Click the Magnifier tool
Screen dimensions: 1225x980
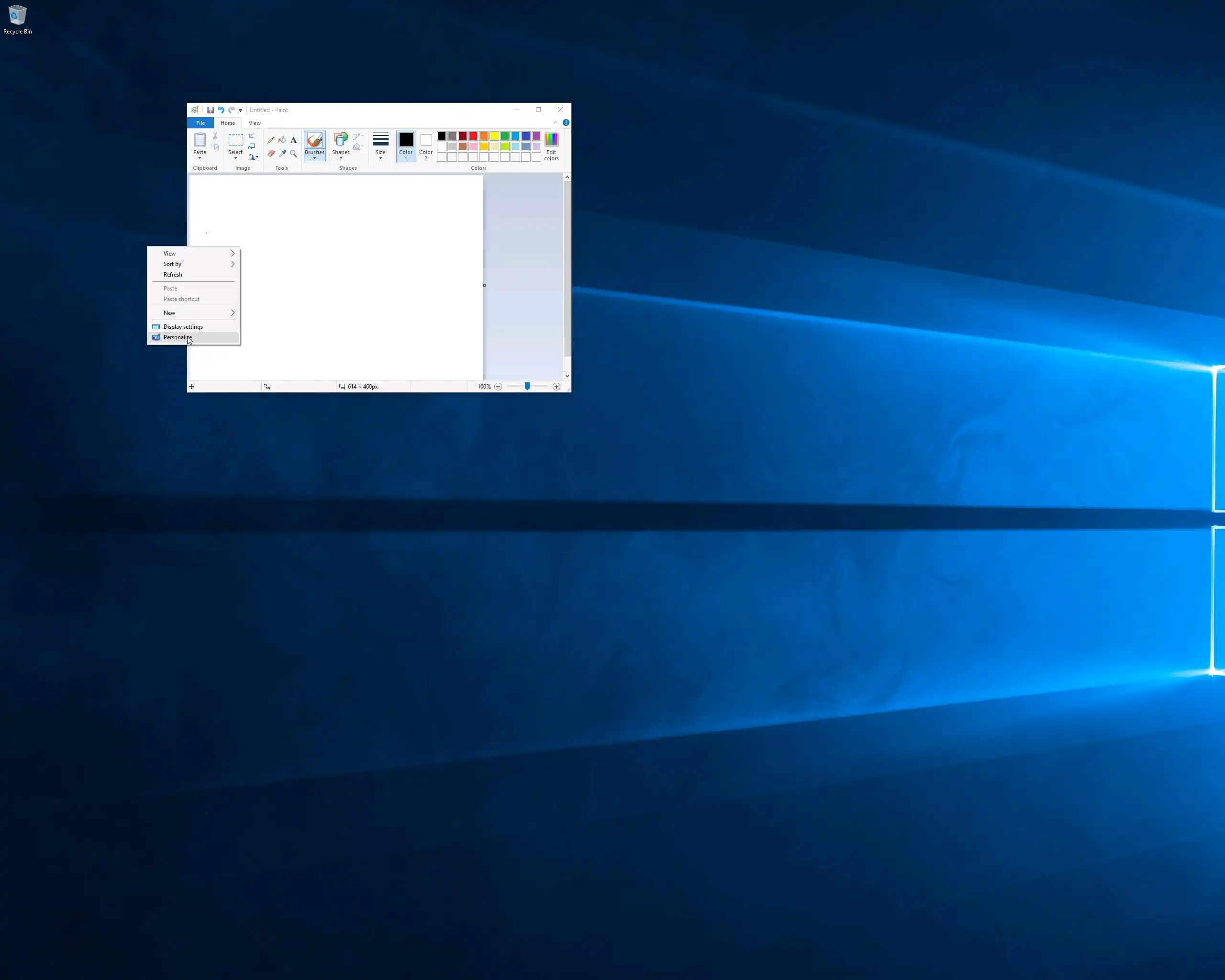294,154
